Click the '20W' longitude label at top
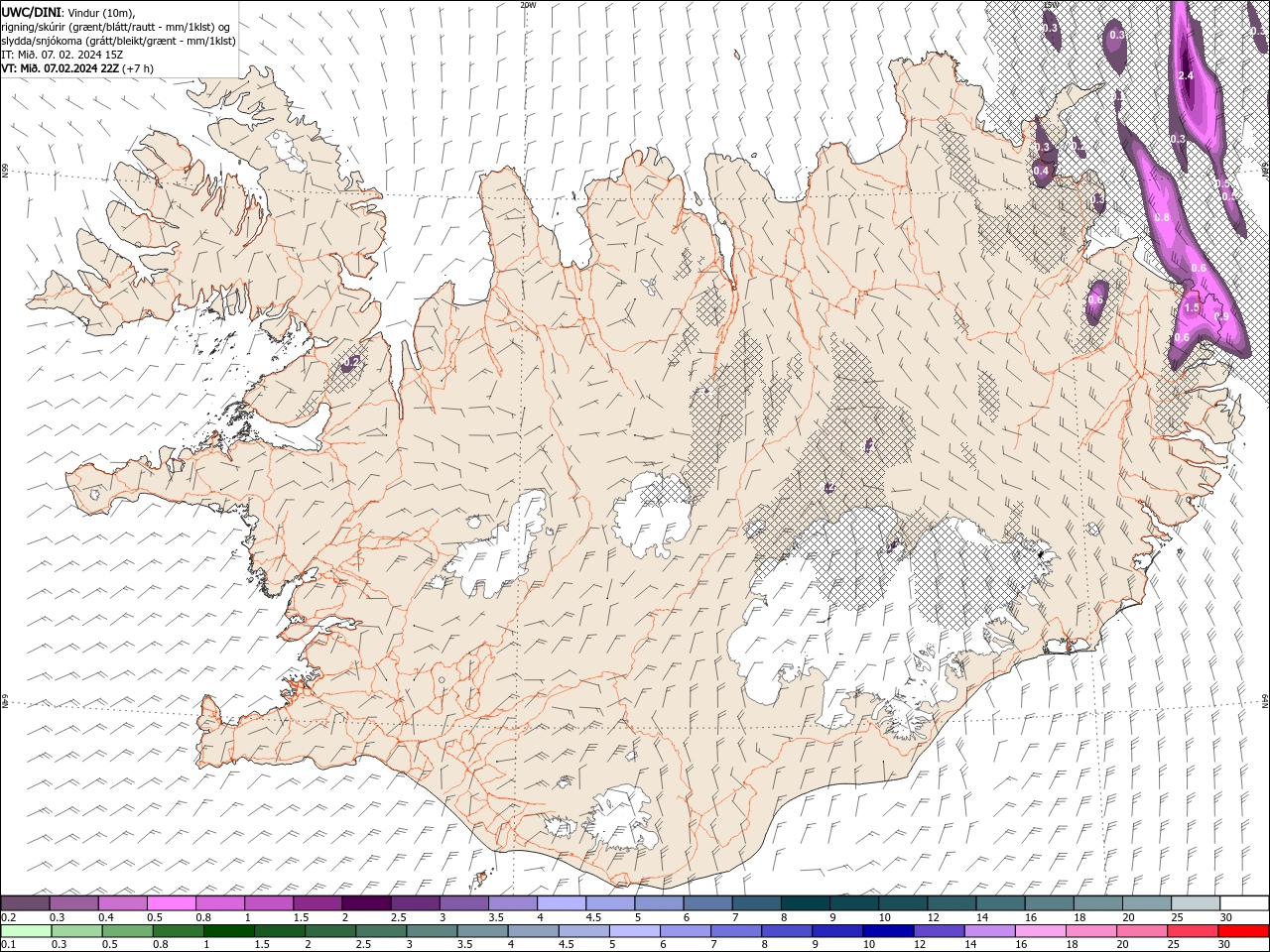1270x952 pixels. pos(528,5)
